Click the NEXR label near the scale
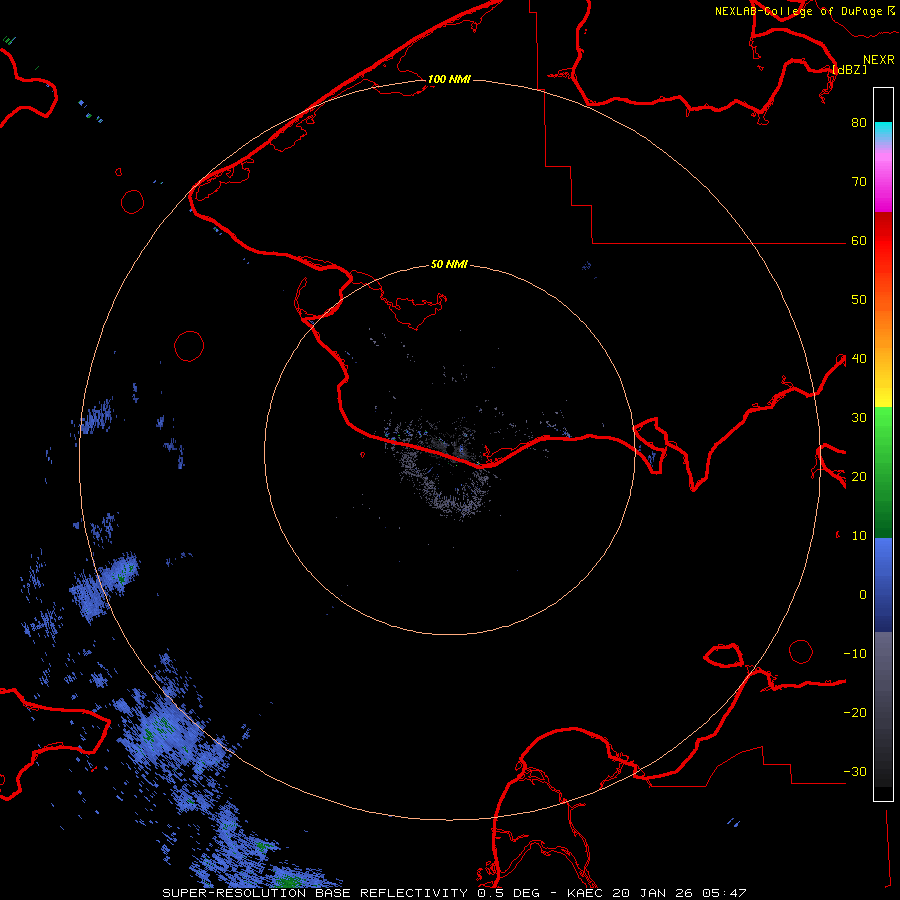This screenshot has height=900, width=900. pos(878,60)
